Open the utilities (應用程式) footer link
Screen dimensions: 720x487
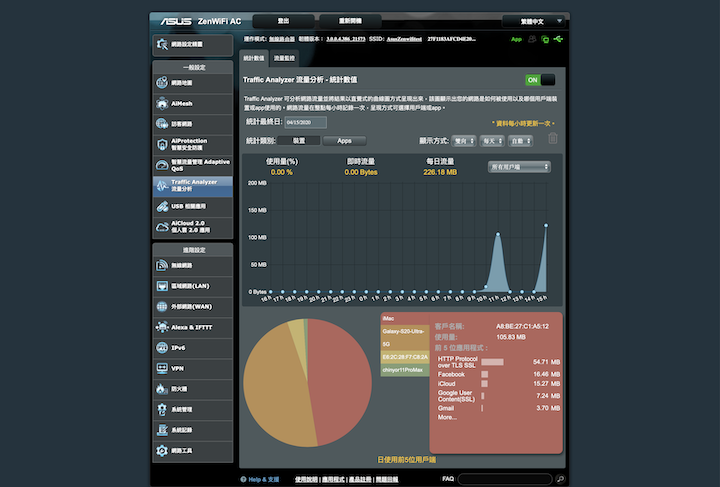[333, 480]
